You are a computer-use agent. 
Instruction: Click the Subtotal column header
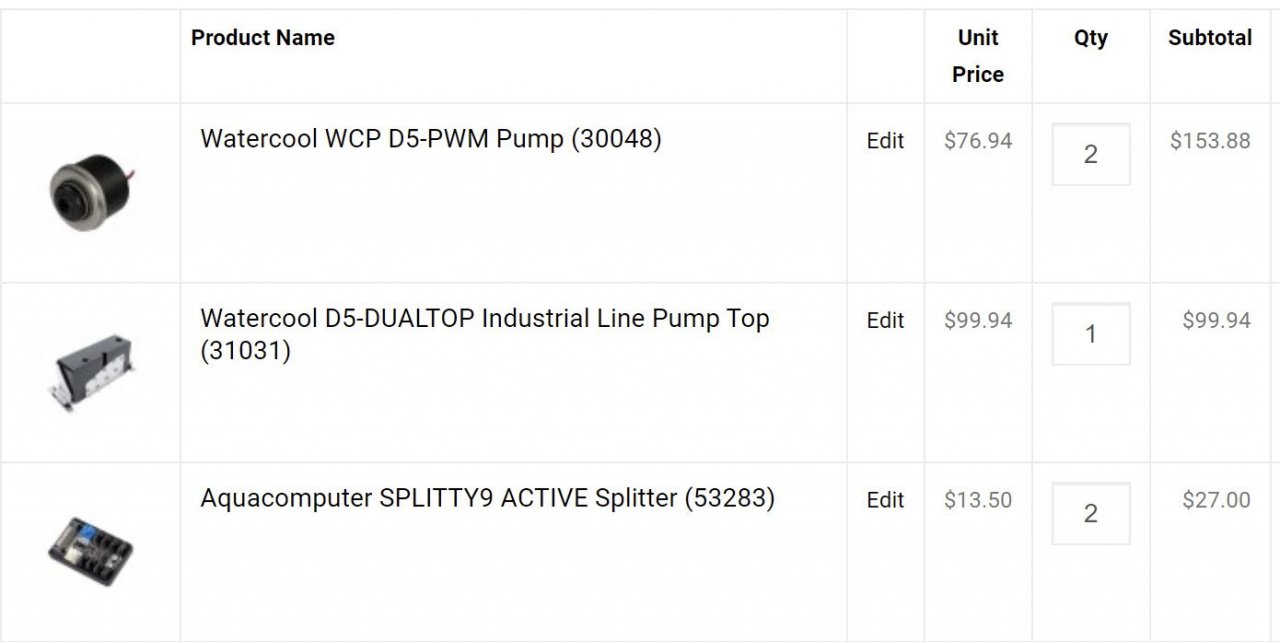[x=1209, y=38]
